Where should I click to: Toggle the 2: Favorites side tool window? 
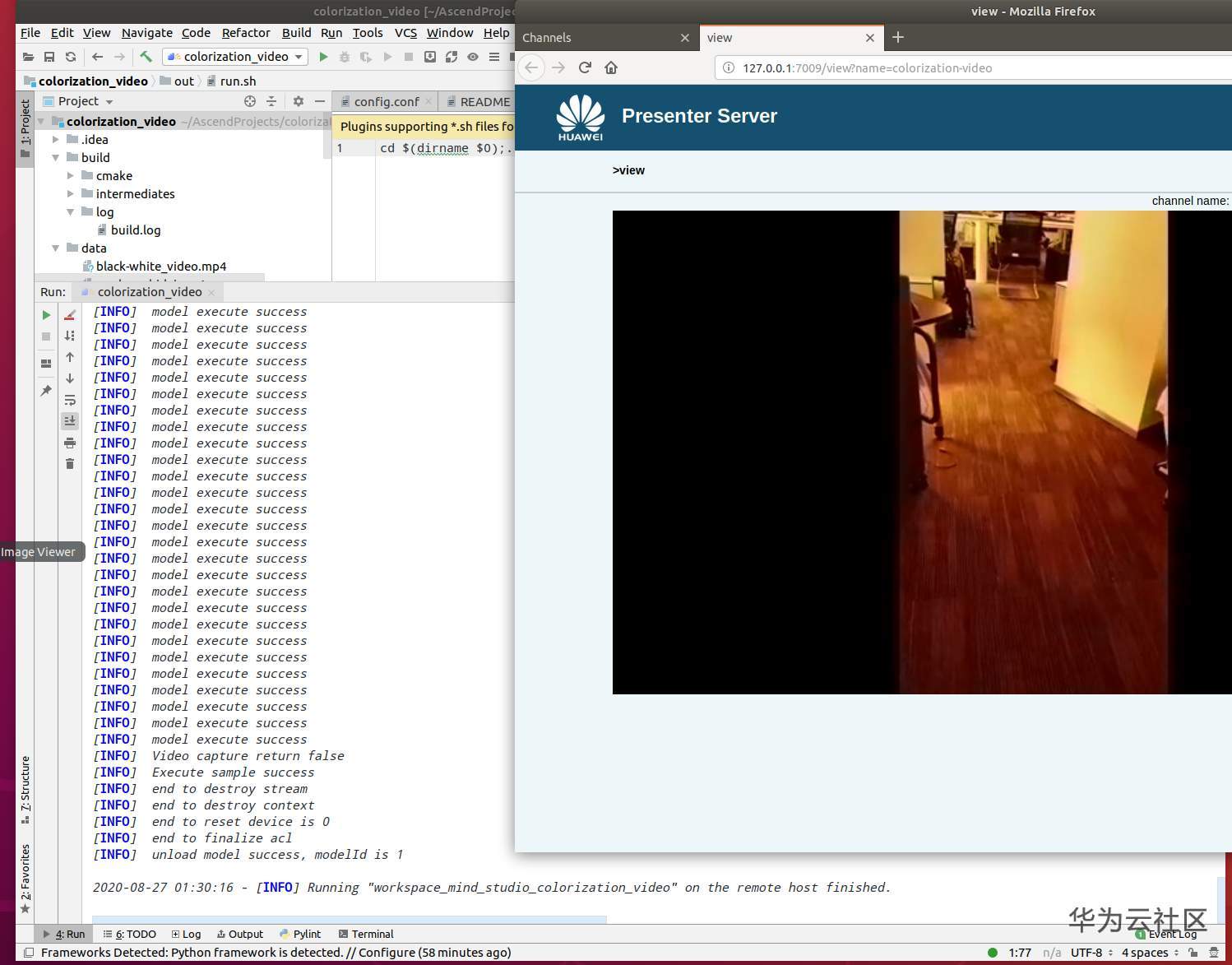tap(25, 879)
